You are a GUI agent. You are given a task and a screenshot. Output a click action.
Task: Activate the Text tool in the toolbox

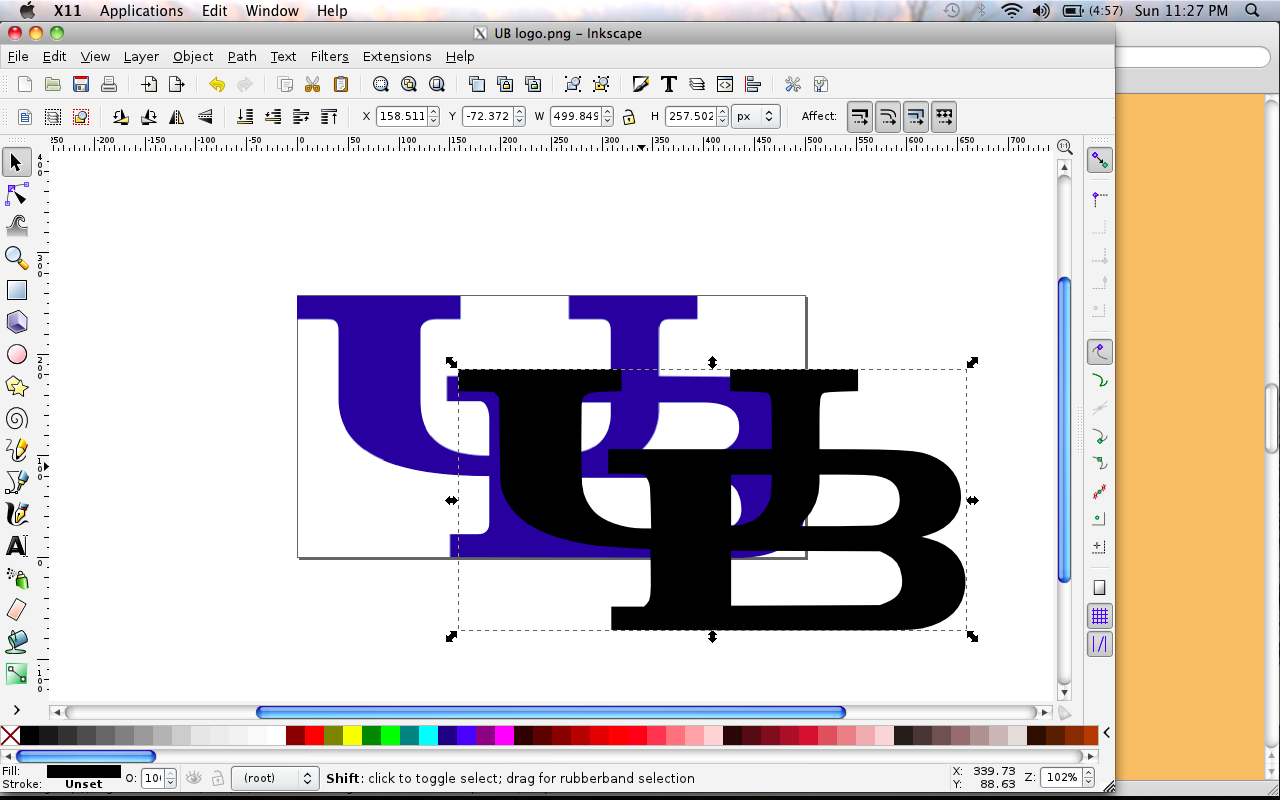pos(17,546)
